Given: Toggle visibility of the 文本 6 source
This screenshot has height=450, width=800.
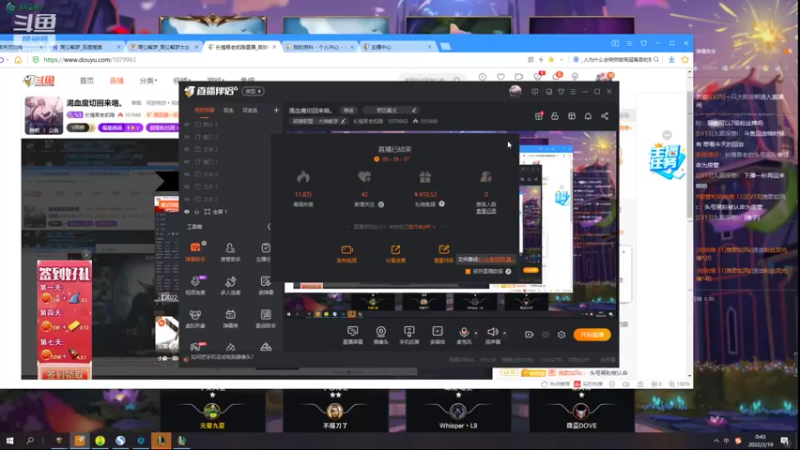Looking at the screenshot, I should (x=187, y=174).
